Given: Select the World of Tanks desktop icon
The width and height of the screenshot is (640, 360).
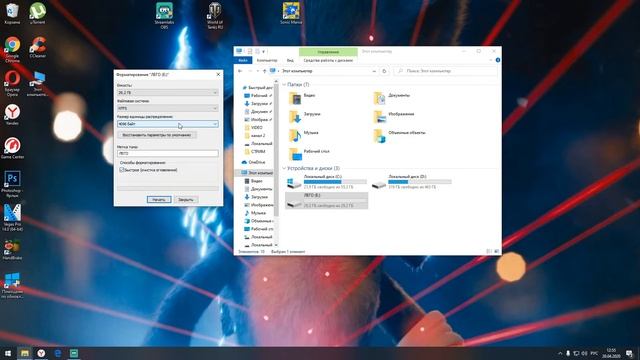Looking at the screenshot, I should 215,16.
